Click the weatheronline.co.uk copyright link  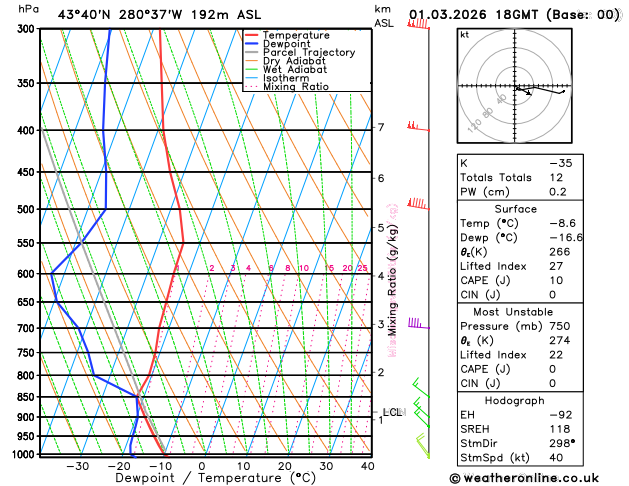click(524, 478)
